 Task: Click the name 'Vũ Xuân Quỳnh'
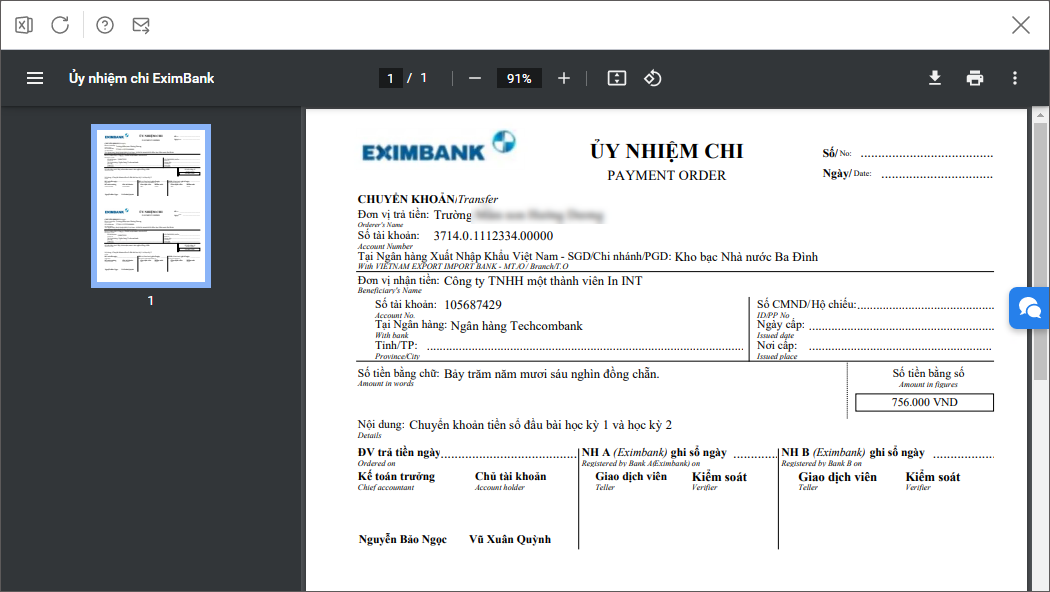tap(510, 539)
